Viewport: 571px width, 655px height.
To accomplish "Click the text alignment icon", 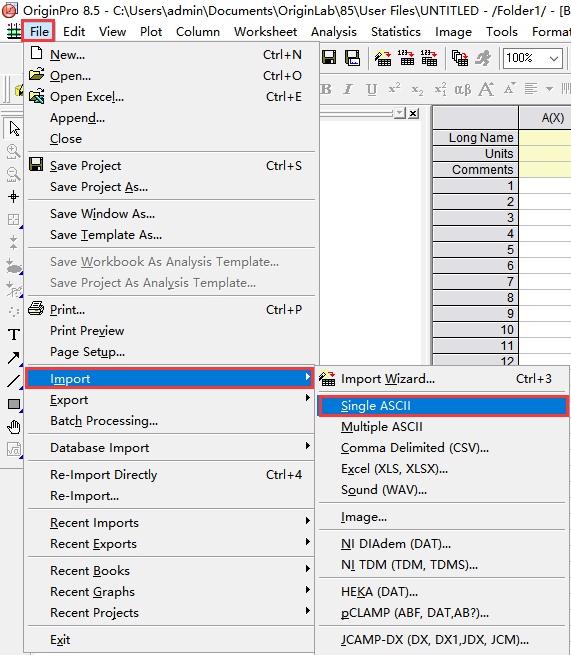I will pyautogui.click(x=531, y=89).
